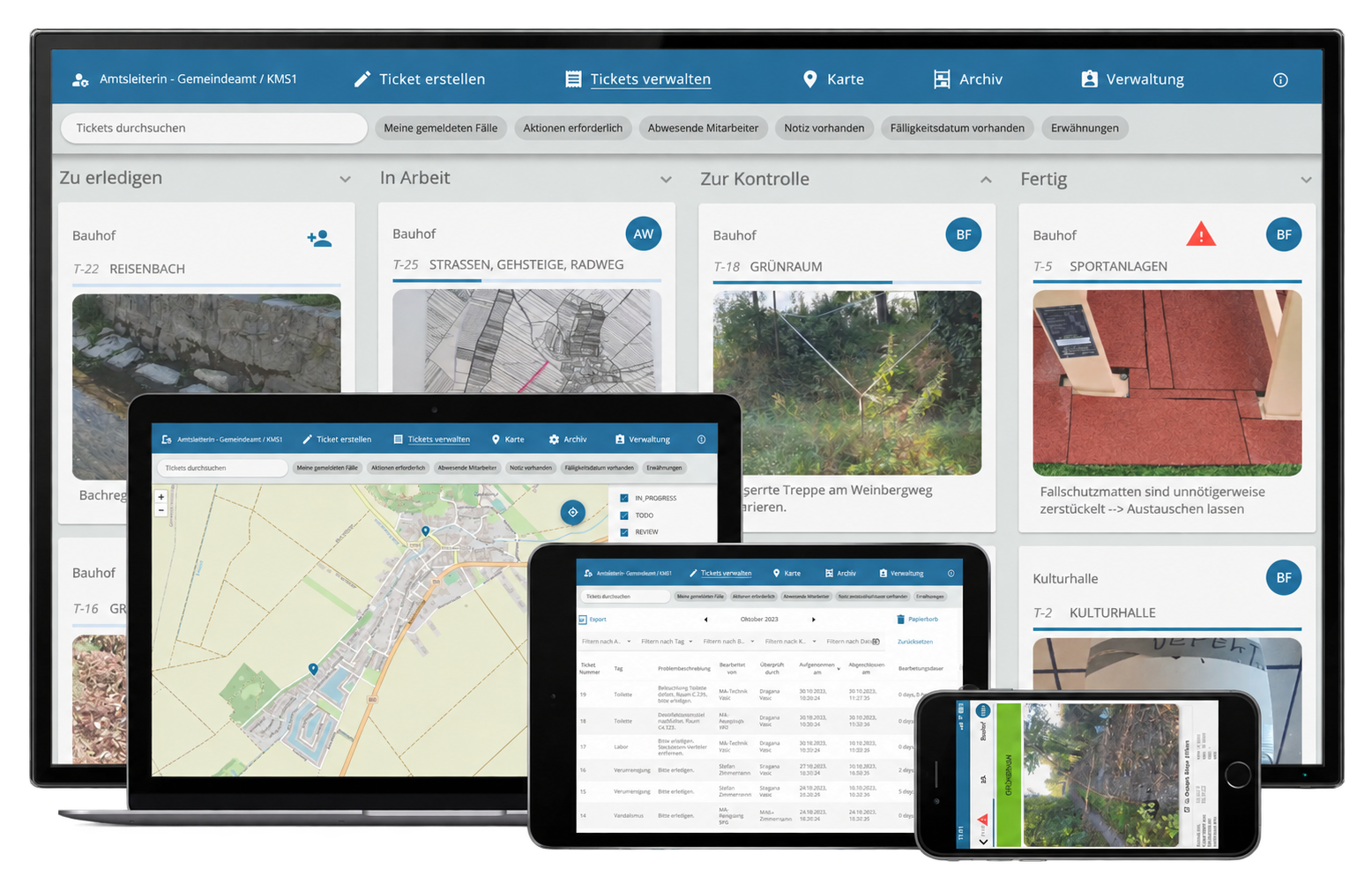
Task: Click the Export icon on the tablet
Action: click(582, 620)
